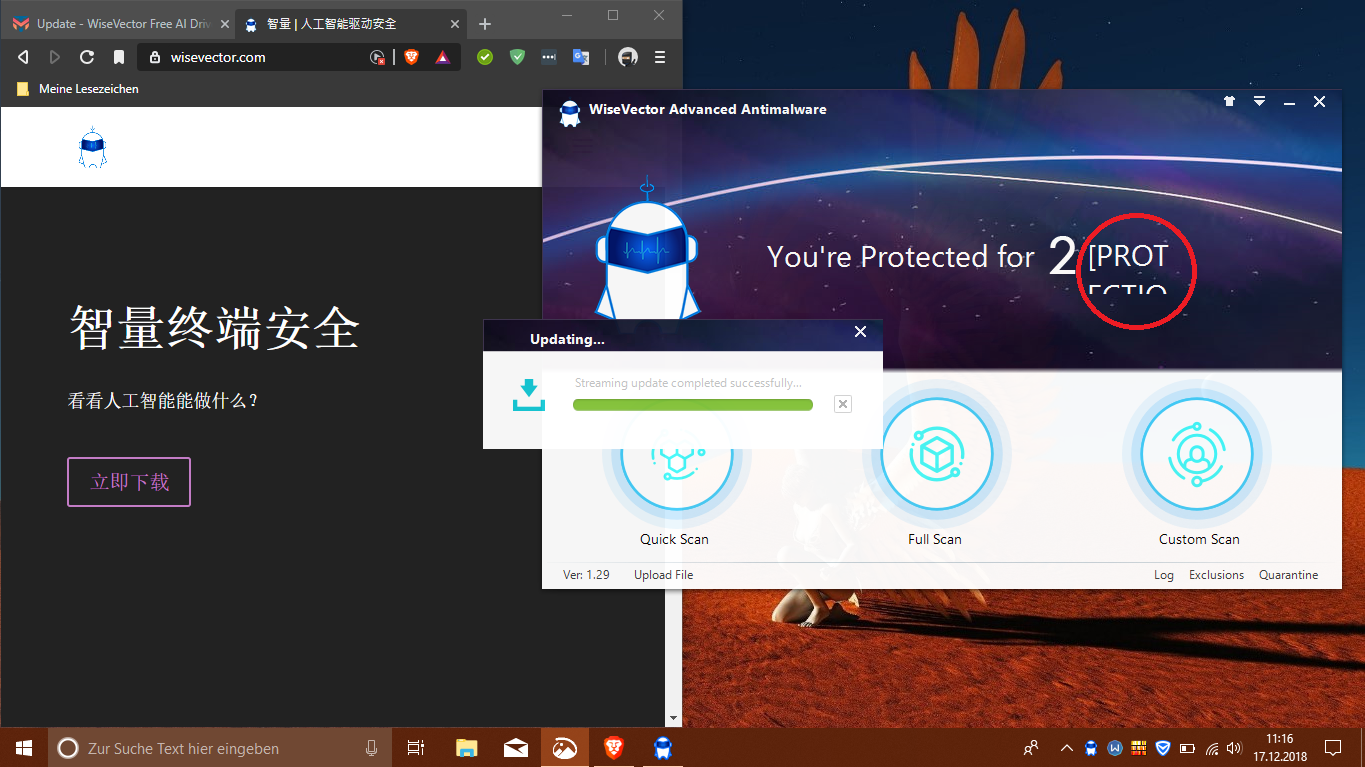
Task: Reload the wisevector.com page
Action: 87,57
